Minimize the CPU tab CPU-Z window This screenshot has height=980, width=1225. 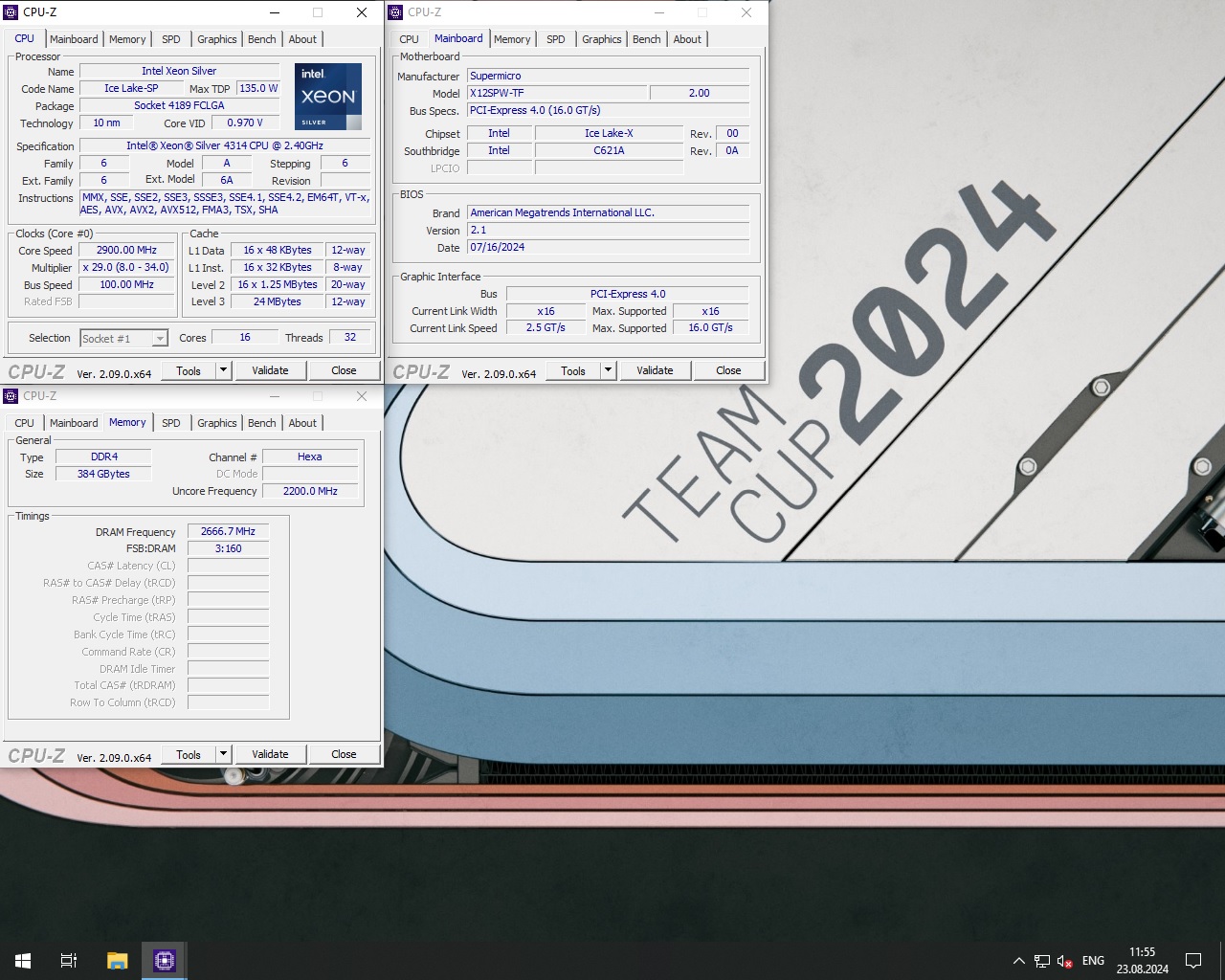[275, 12]
